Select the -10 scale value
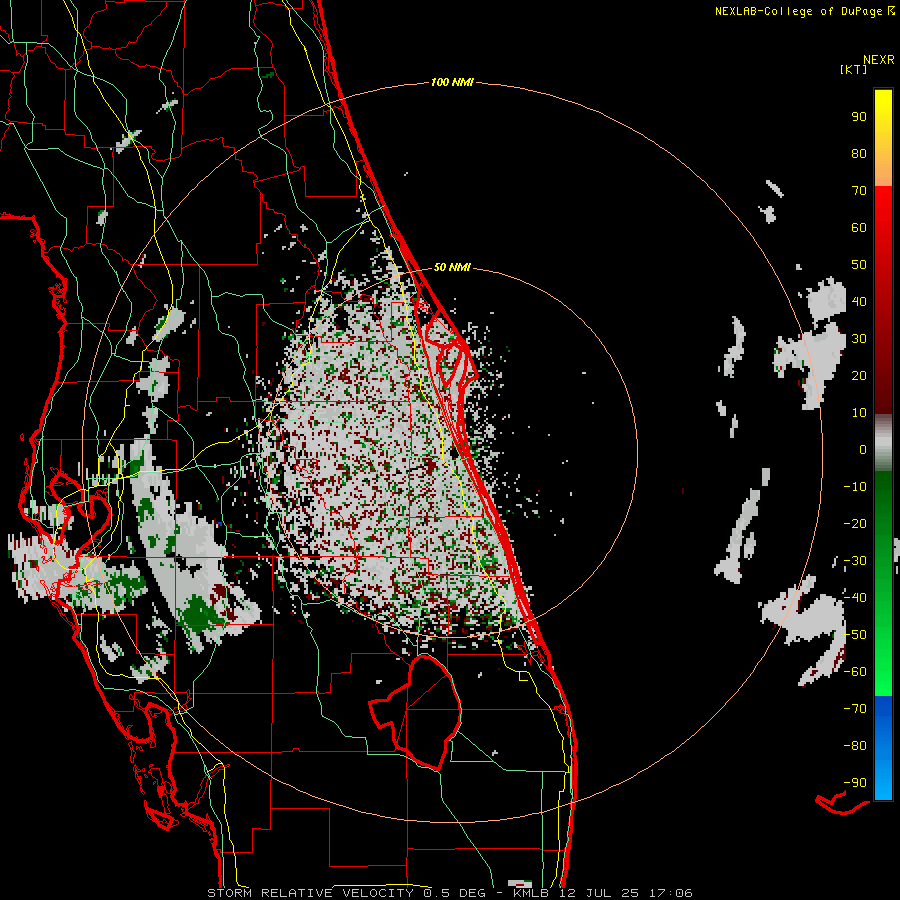Screen dimensions: 900x900 click(855, 487)
